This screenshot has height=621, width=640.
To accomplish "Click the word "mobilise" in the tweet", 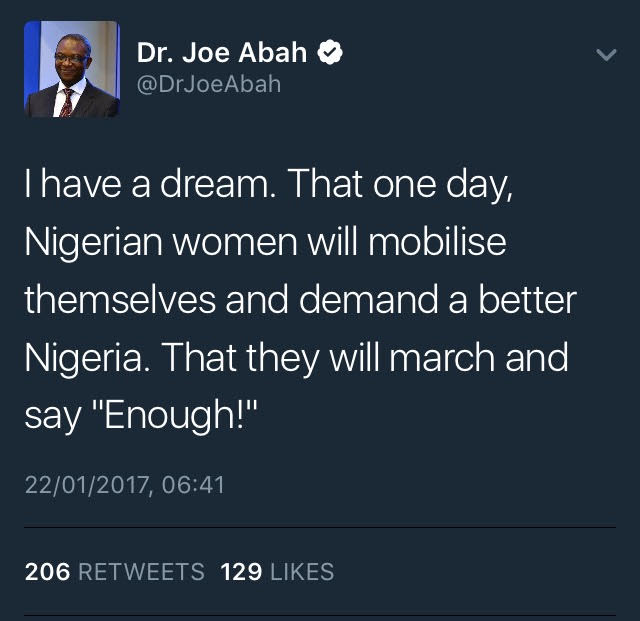I will click(x=437, y=241).
